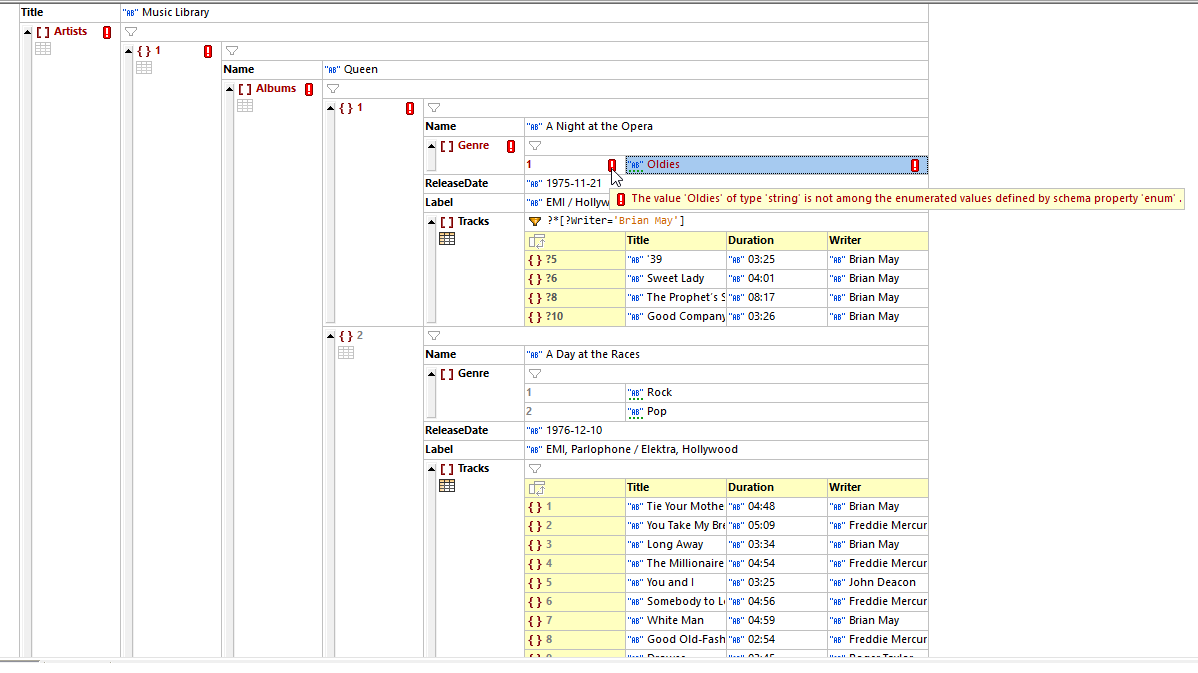Collapse Tracks array of A Day at the Races
The width and height of the screenshot is (1198, 673).
click(x=431, y=469)
